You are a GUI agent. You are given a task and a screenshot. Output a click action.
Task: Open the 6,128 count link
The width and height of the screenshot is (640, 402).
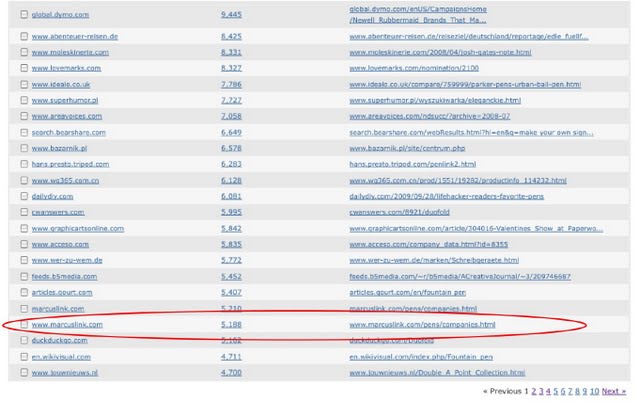(x=231, y=180)
